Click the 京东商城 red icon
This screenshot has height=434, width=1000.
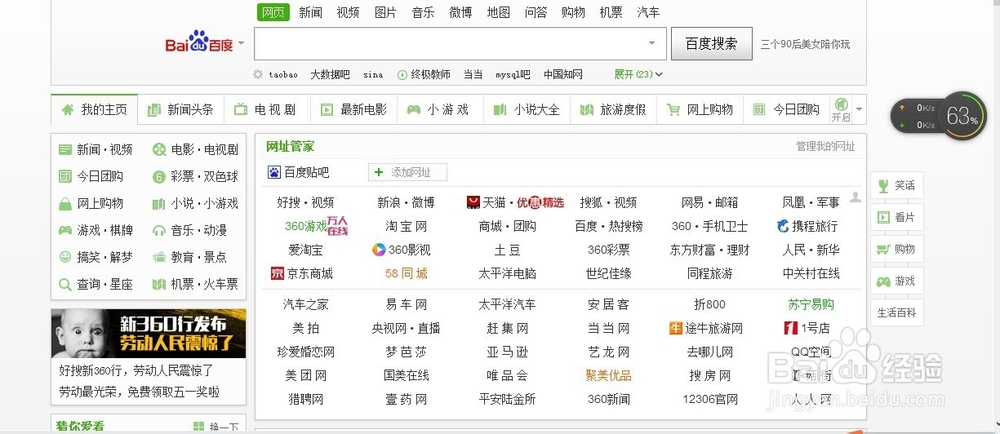277,273
